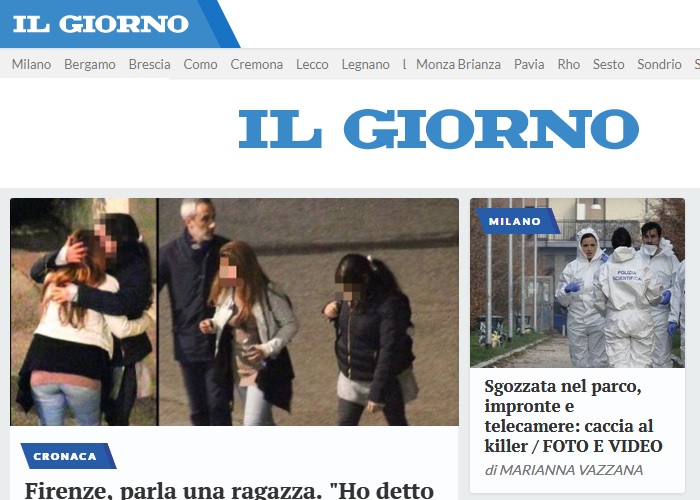
Task: Go to the Bergamo section
Action: click(x=90, y=64)
